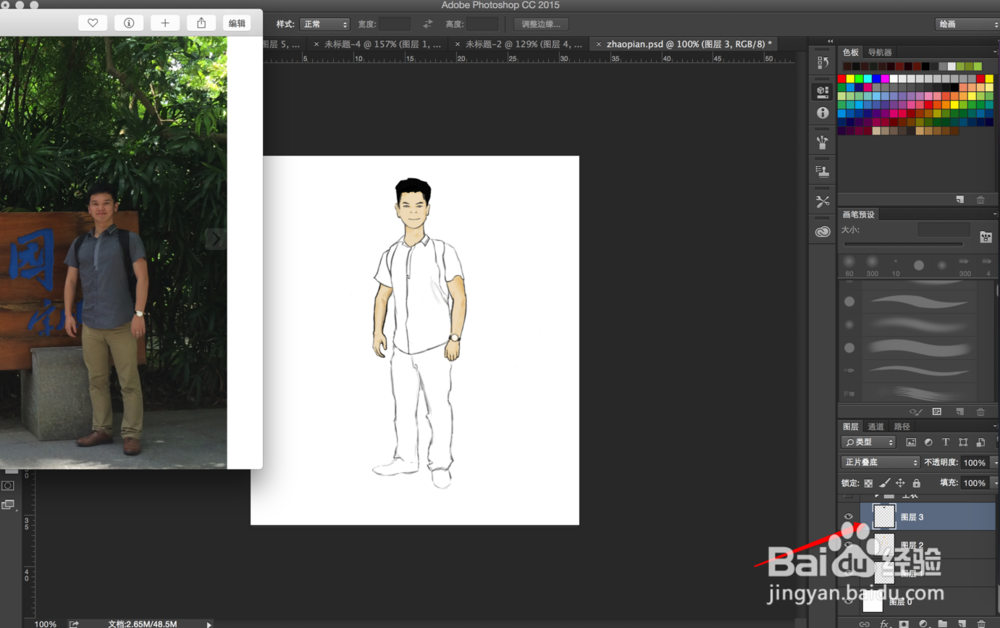Expand collapsed panels double-arrow
Viewport: 1000px width, 628px height.
tap(830, 41)
